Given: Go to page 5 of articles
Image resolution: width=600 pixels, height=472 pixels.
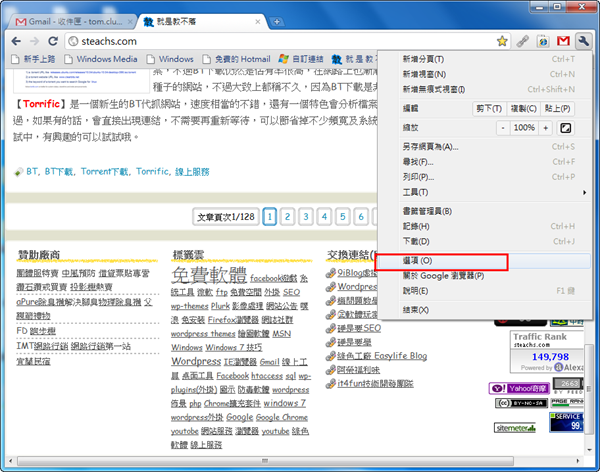Looking at the screenshot, I should [x=342, y=217].
